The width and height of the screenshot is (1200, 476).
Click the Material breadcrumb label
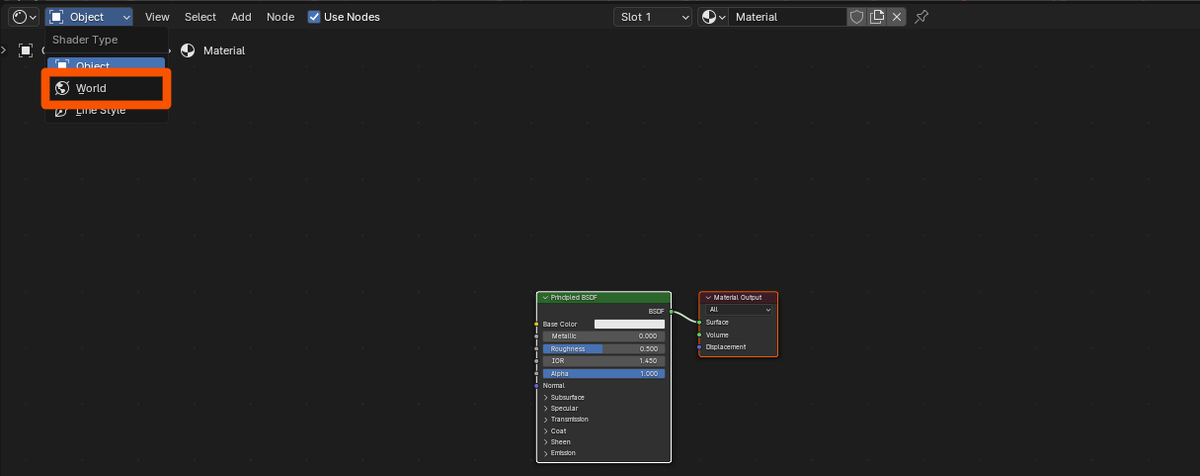tap(224, 50)
